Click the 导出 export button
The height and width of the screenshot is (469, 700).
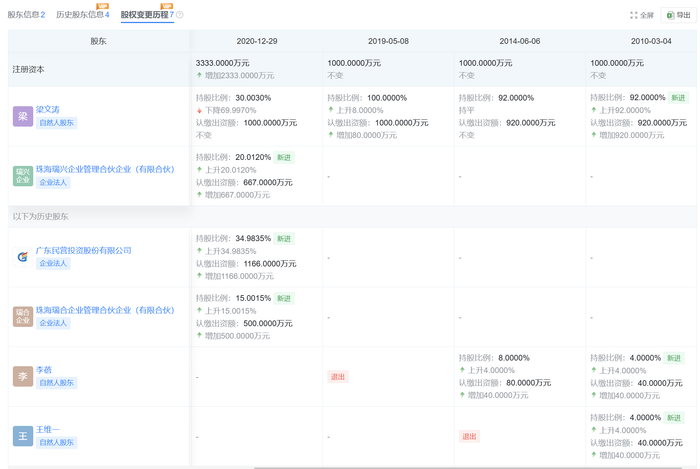pos(679,15)
